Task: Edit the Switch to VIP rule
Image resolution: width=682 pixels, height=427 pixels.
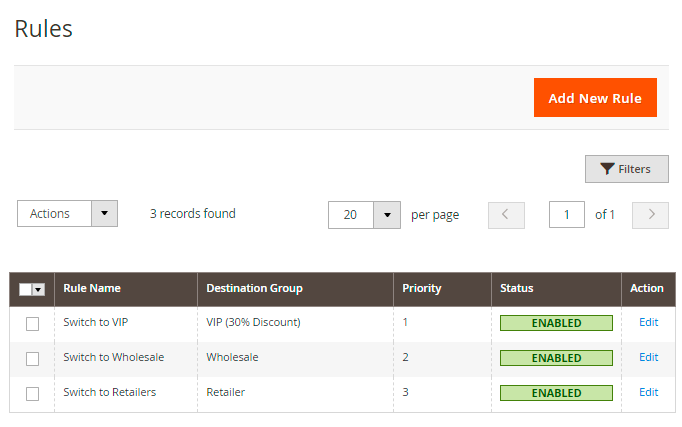Action: click(x=648, y=322)
